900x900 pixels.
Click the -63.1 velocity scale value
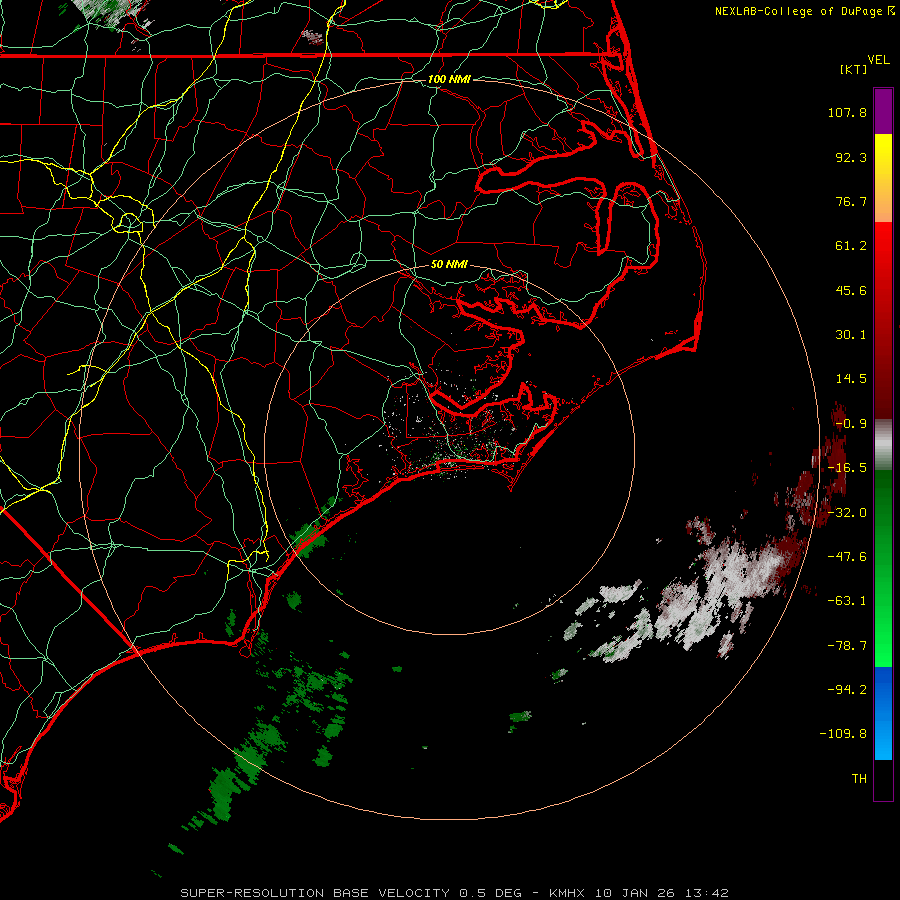tap(847, 601)
